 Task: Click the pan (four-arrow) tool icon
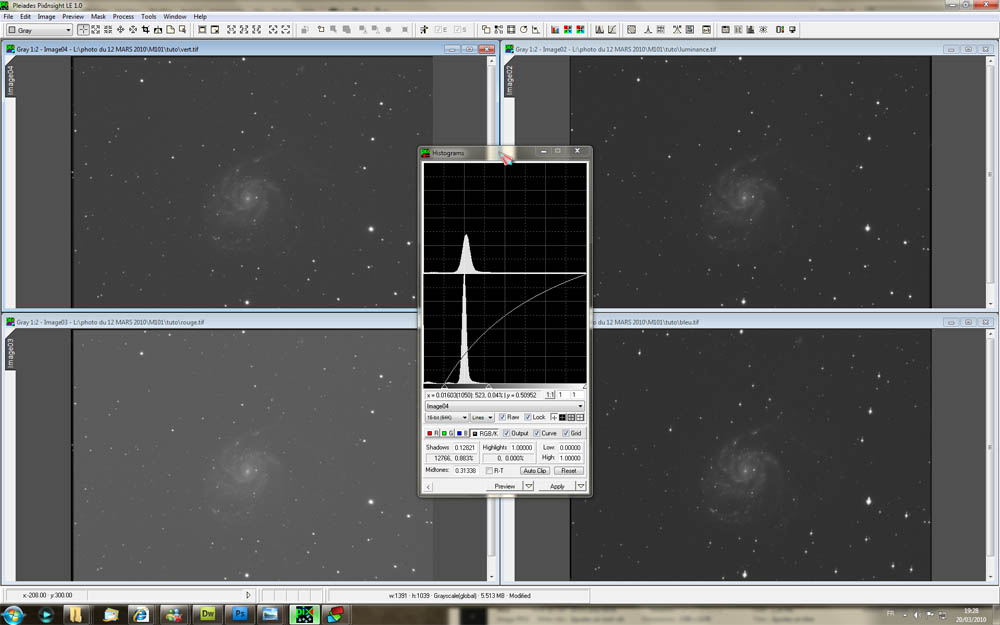point(120,30)
